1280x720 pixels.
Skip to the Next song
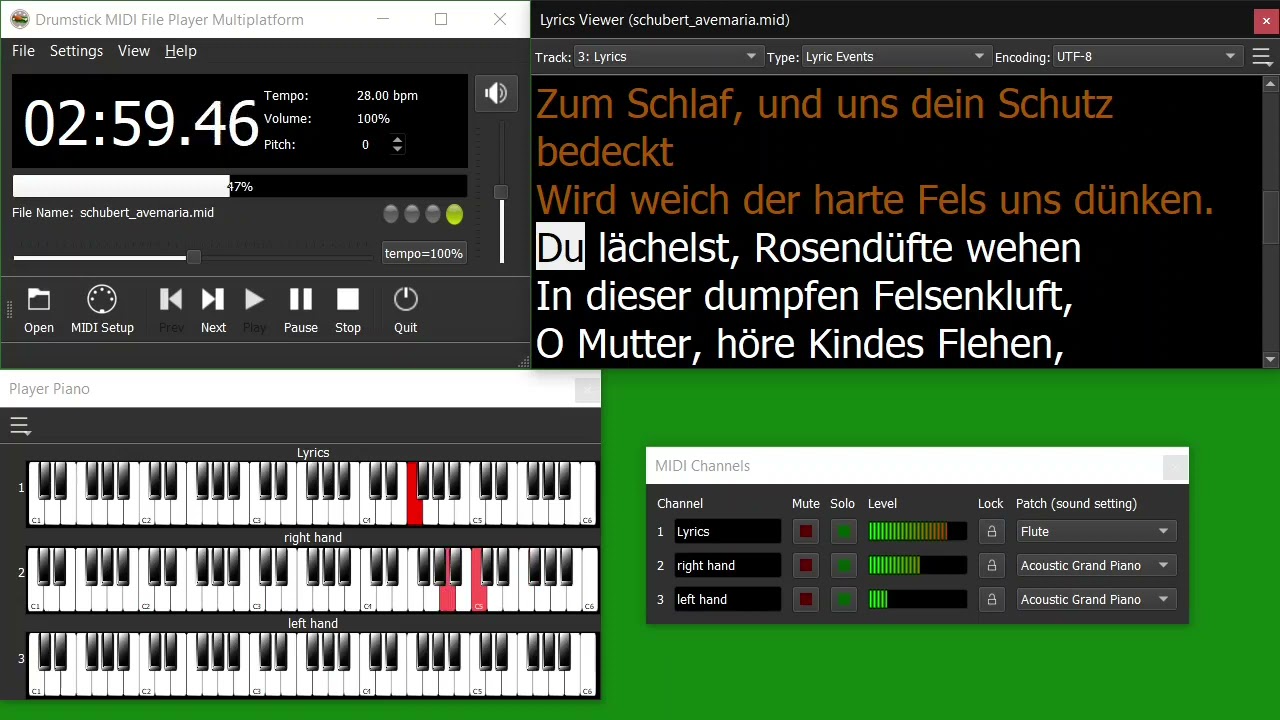[213, 310]
